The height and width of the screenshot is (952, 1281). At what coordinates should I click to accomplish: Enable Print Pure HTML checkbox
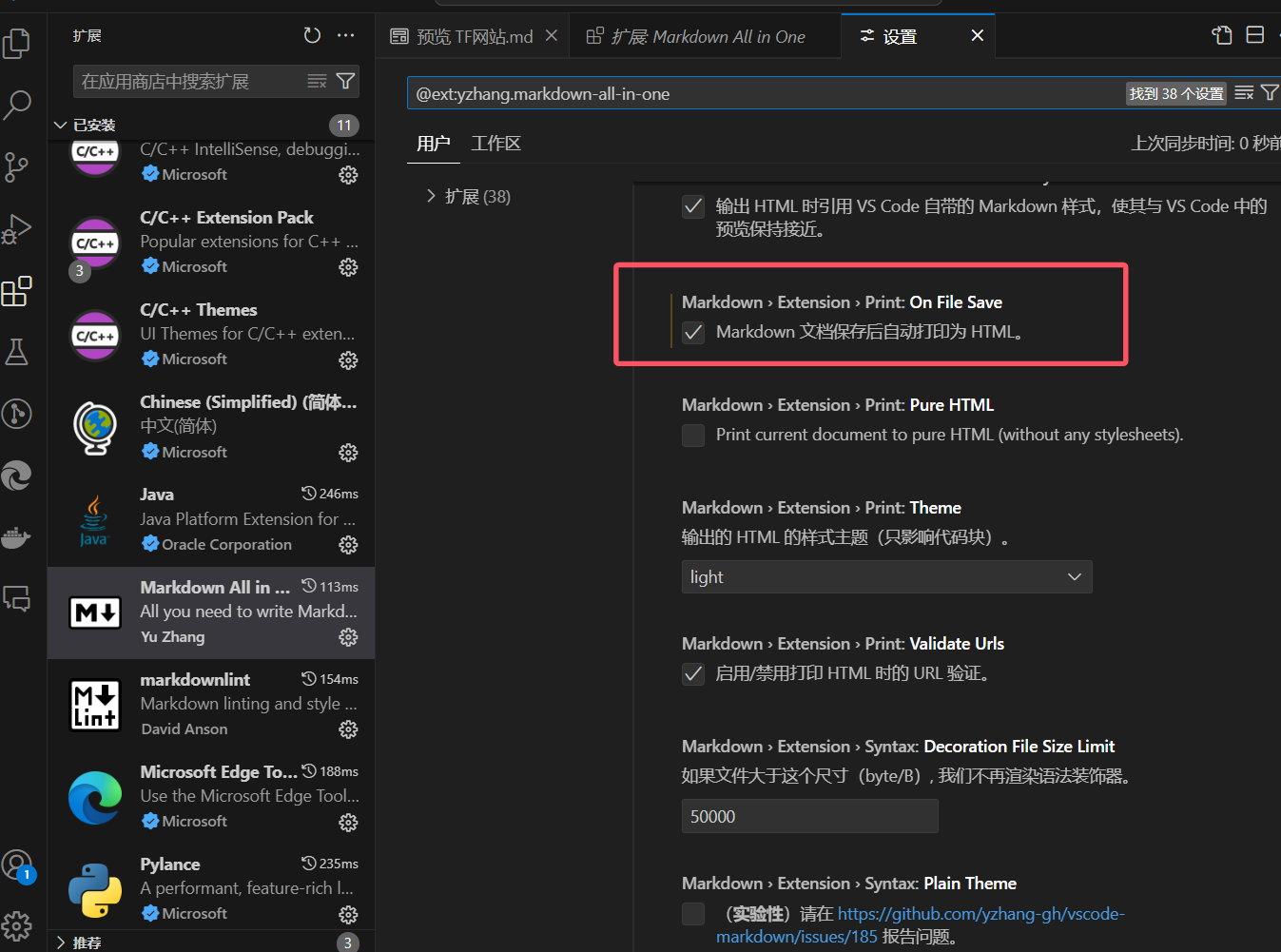pos(693,435)
